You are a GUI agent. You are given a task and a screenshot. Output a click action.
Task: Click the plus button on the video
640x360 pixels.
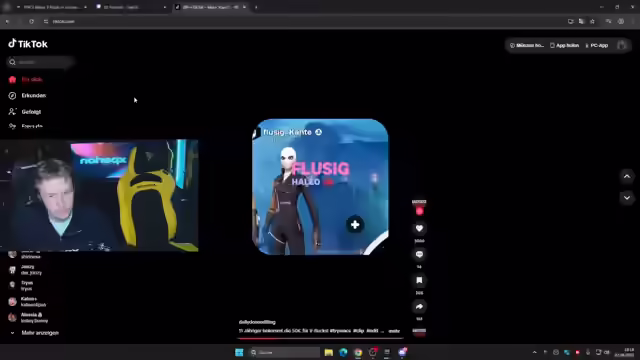pyautogui.click(x=355, y=224)
